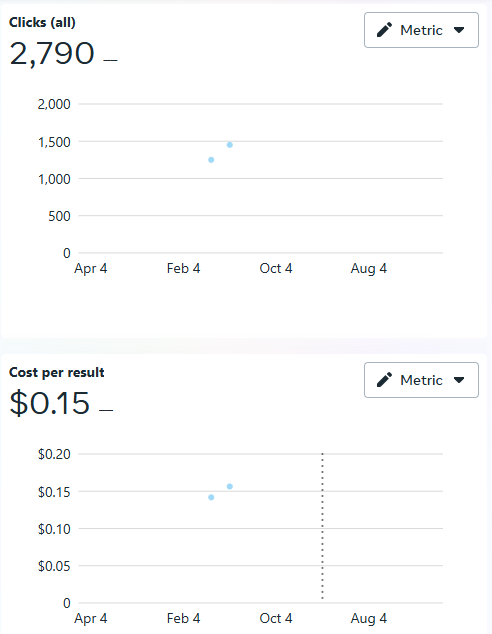This screenshot has width=492, height=634.
Task: Select the lower data point in Clicks chart
Action: pos(211,160)
